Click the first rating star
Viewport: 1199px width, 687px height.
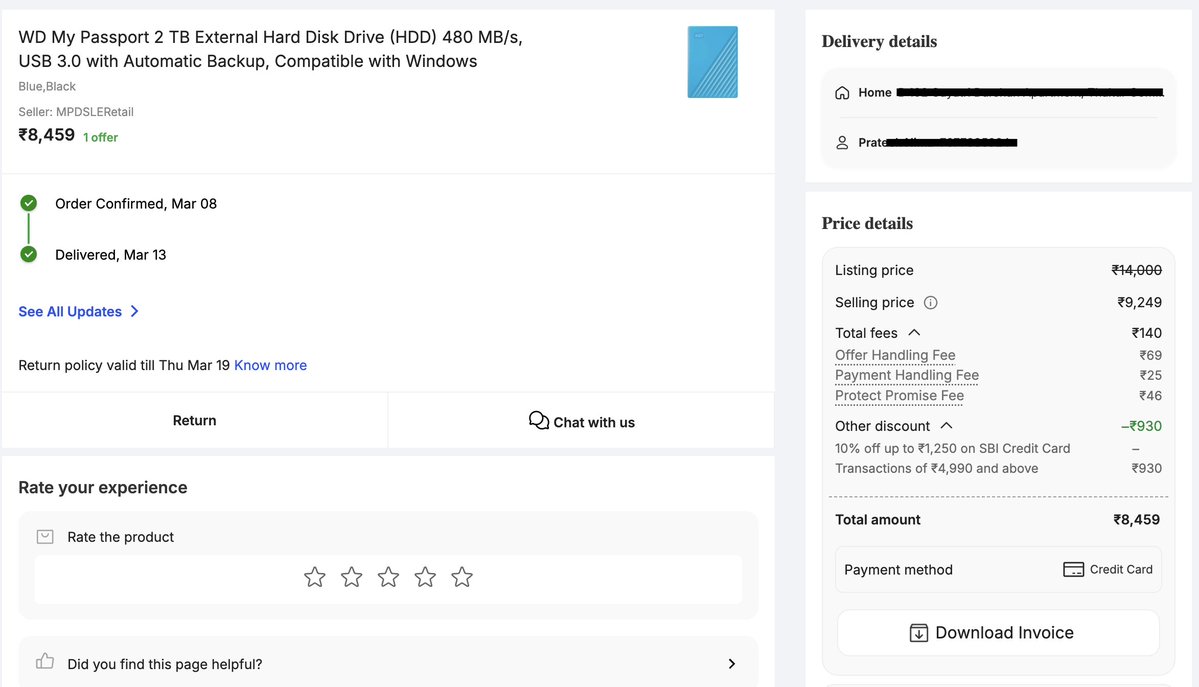tap(314, 577)
